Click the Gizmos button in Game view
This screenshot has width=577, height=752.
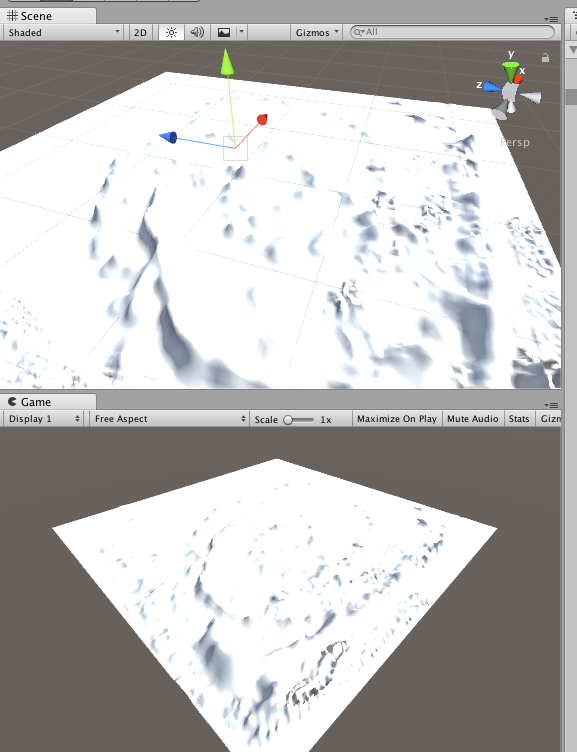pyautogui.click(x=549, y=419)
